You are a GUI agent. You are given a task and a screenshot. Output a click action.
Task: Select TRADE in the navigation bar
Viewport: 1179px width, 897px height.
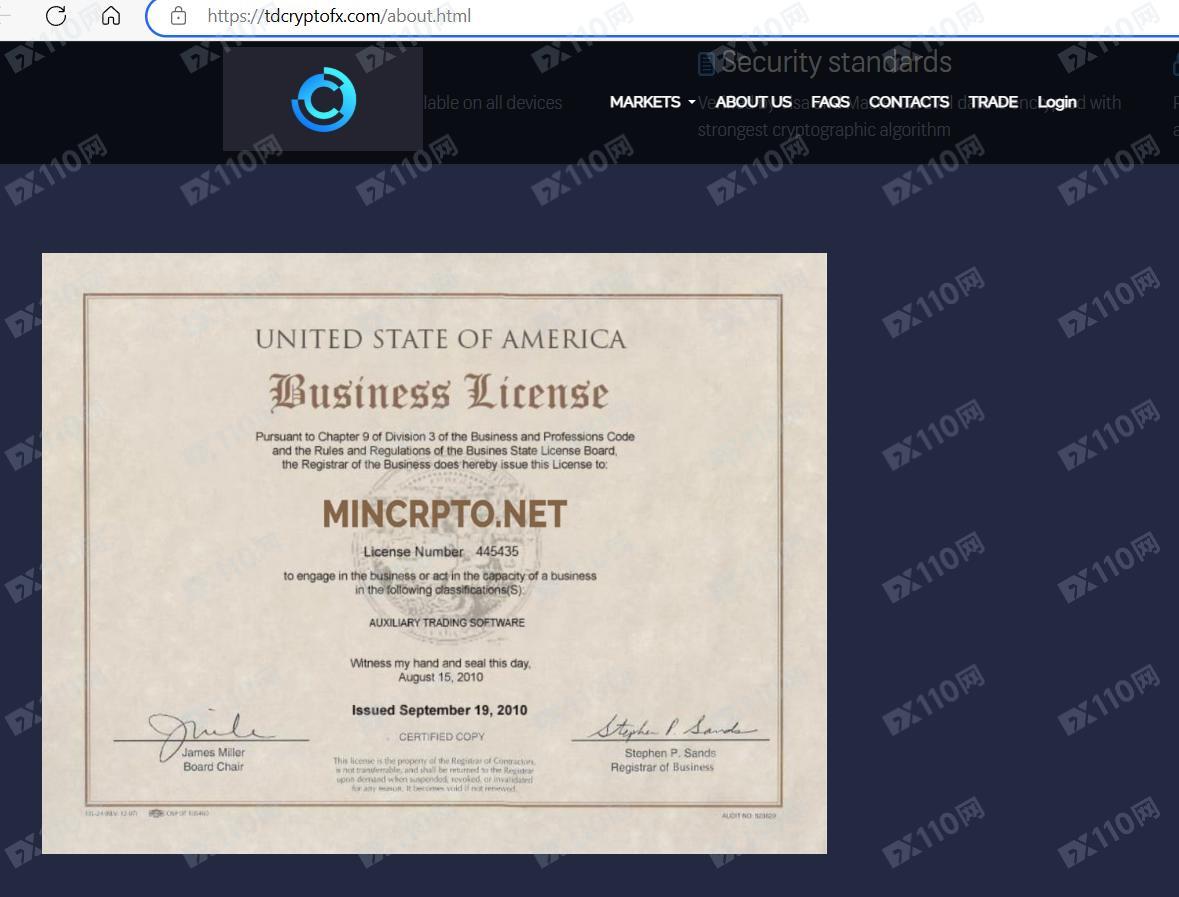point(993,102)
